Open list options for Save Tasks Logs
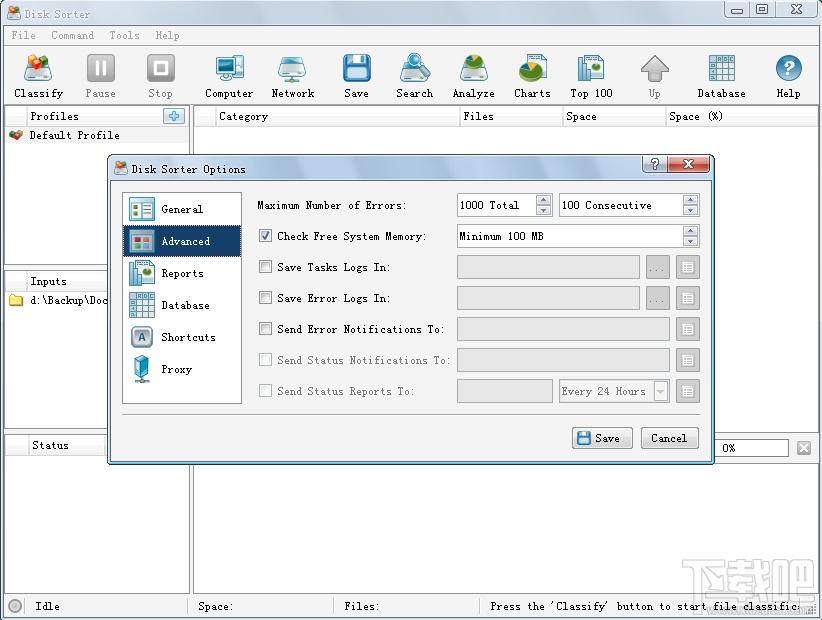Viewport: 822px width, 620px height. coord(688,267)
